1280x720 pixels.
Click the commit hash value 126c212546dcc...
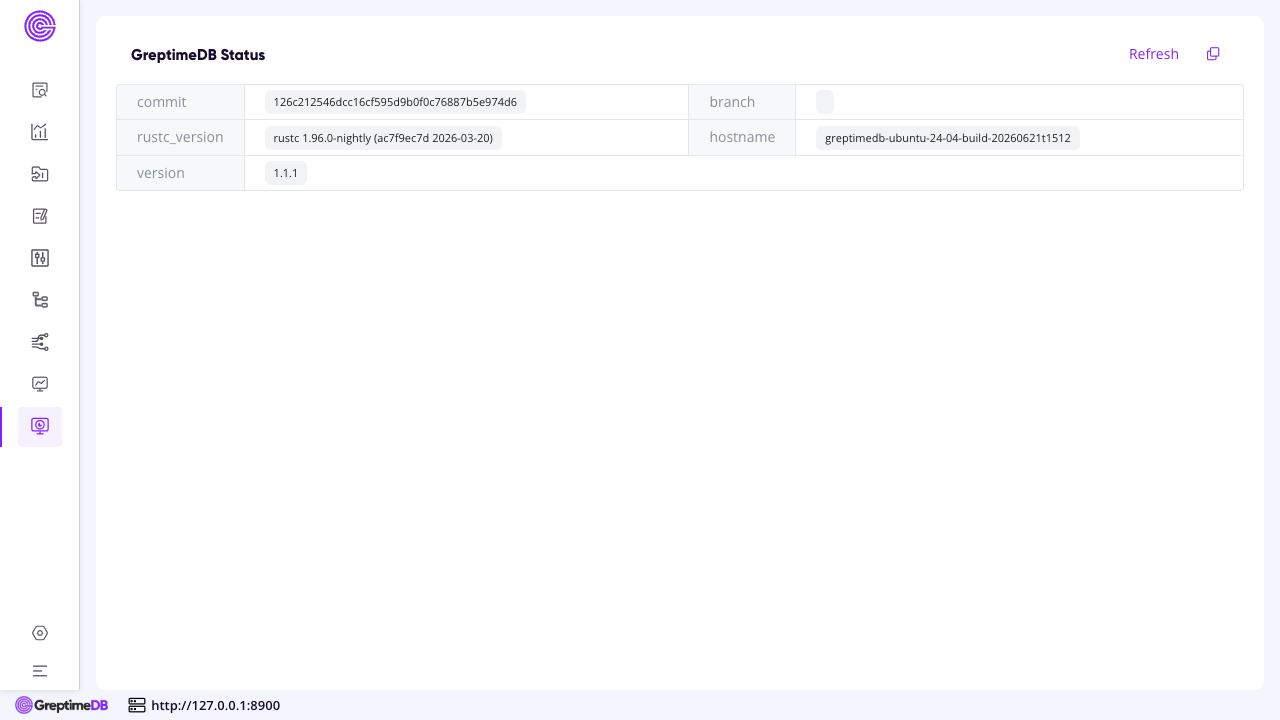pos(395,102)
